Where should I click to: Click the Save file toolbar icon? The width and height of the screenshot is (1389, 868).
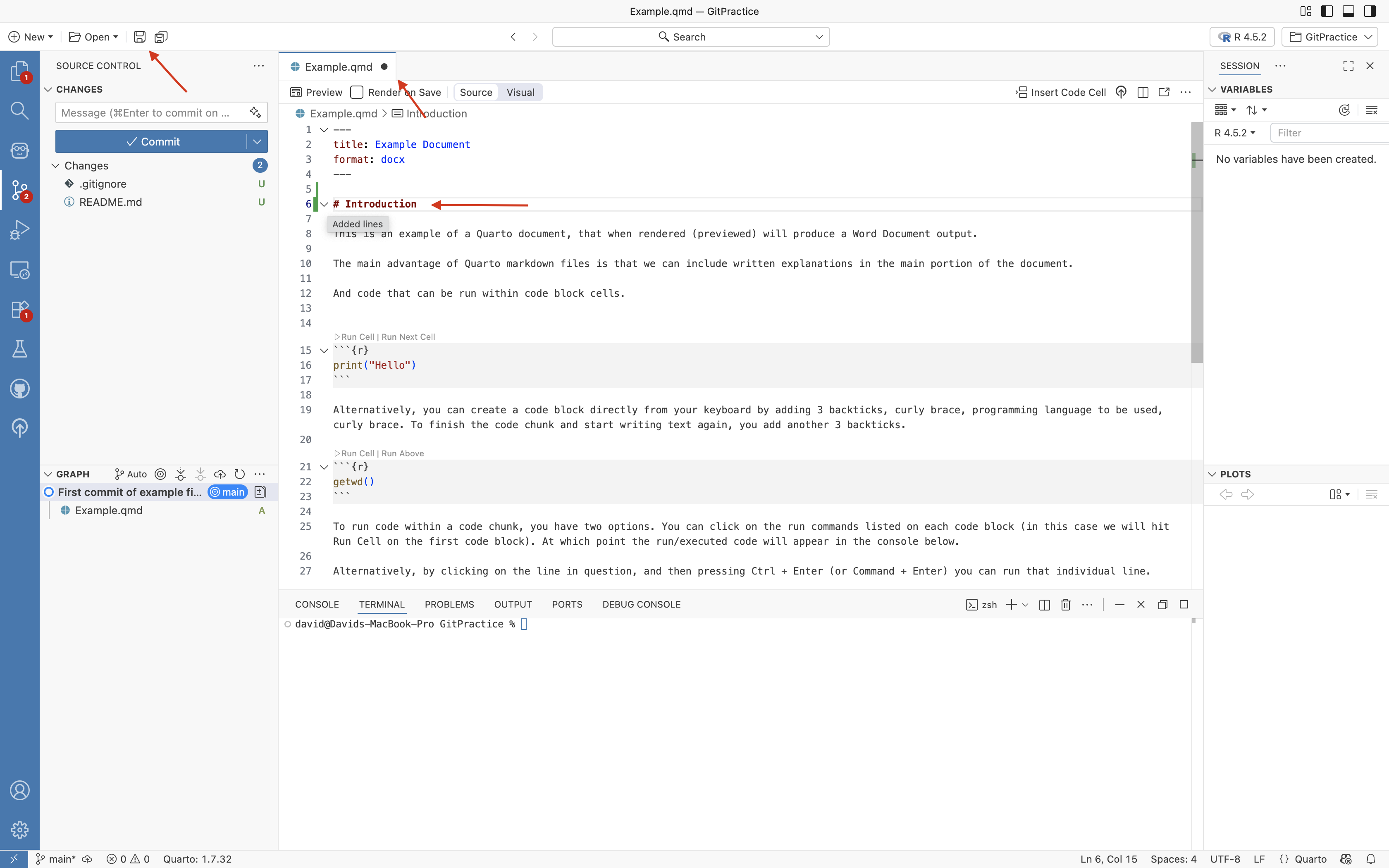pos(139,37)
